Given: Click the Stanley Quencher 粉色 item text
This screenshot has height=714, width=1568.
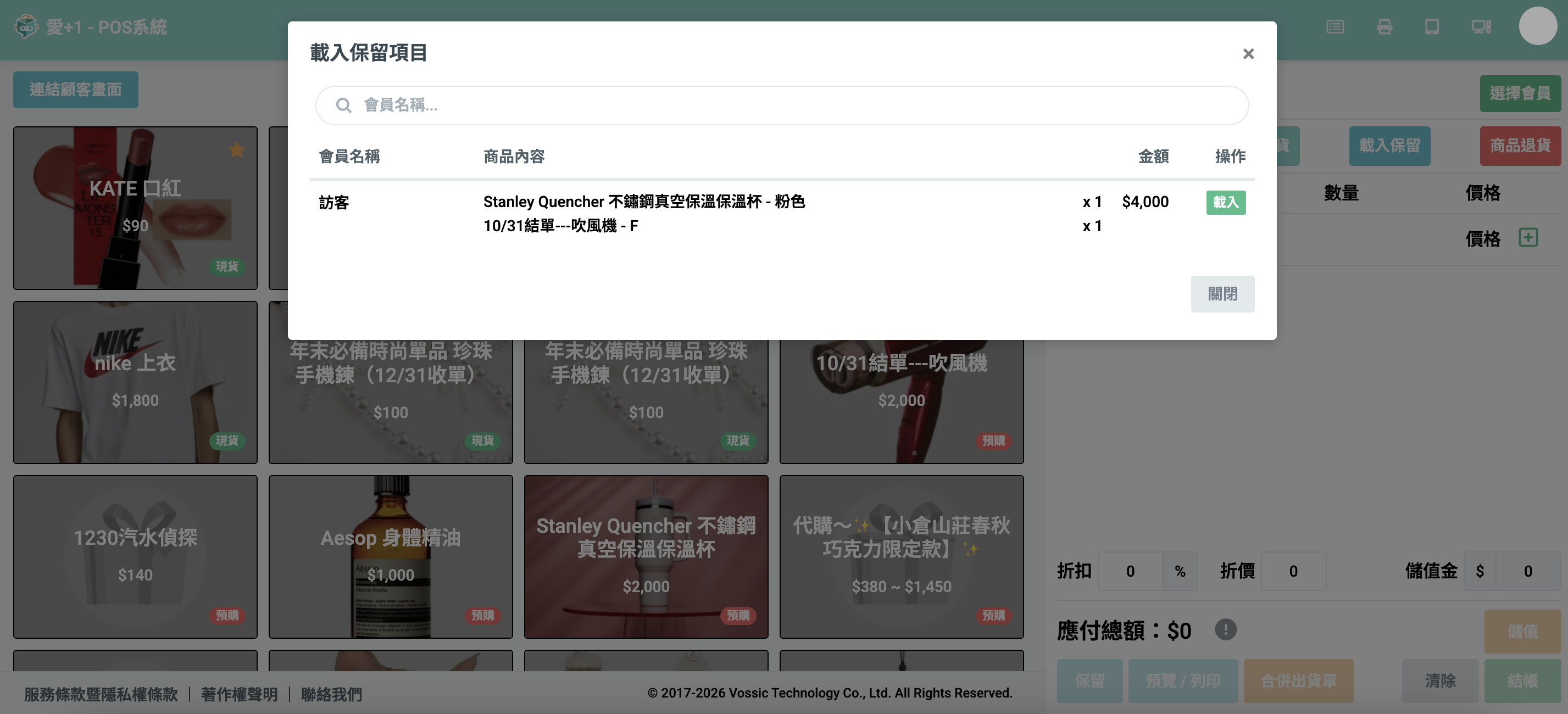Looking at the screenshot, I should point(644,202).
